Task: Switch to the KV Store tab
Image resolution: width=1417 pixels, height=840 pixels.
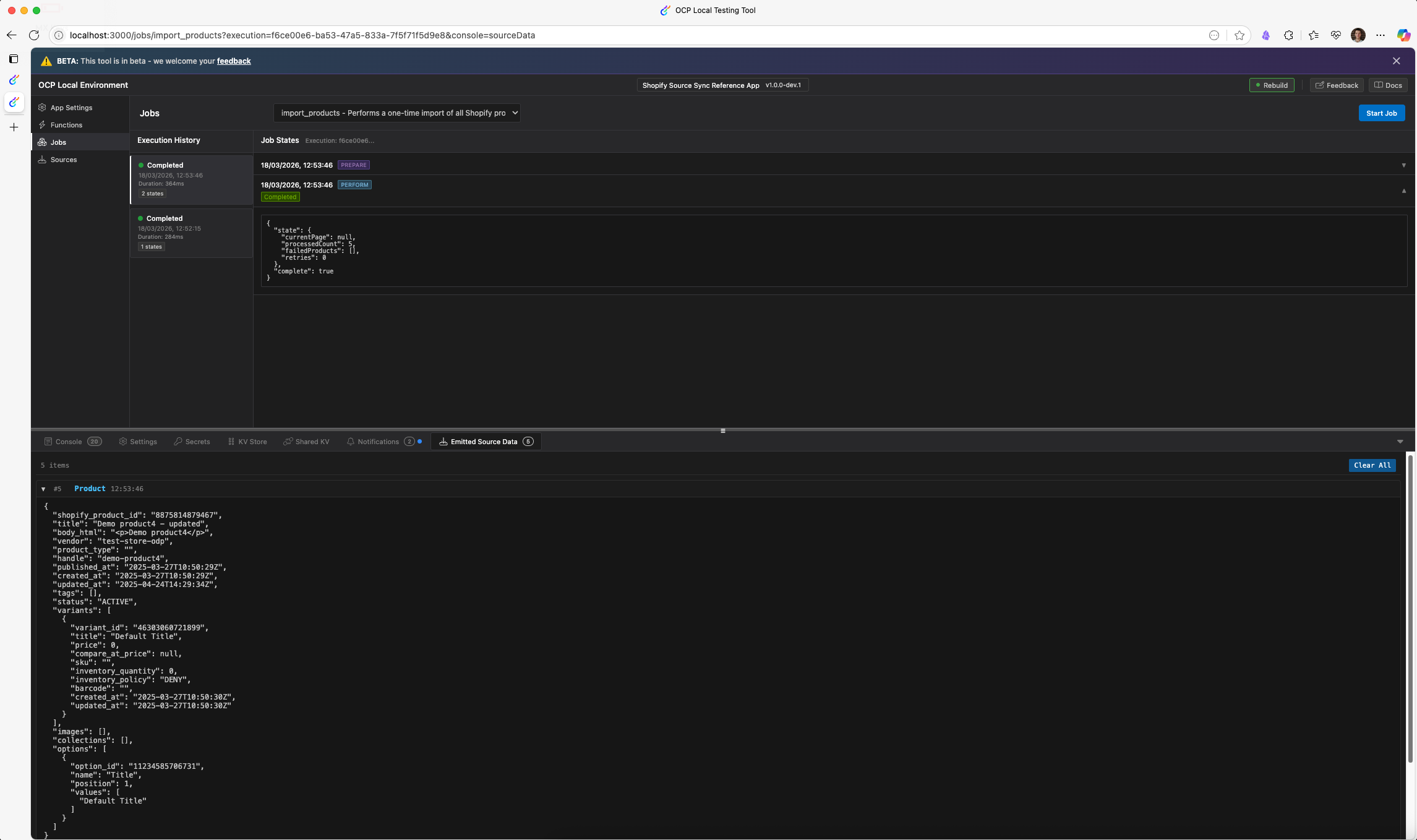Action: 247,442
